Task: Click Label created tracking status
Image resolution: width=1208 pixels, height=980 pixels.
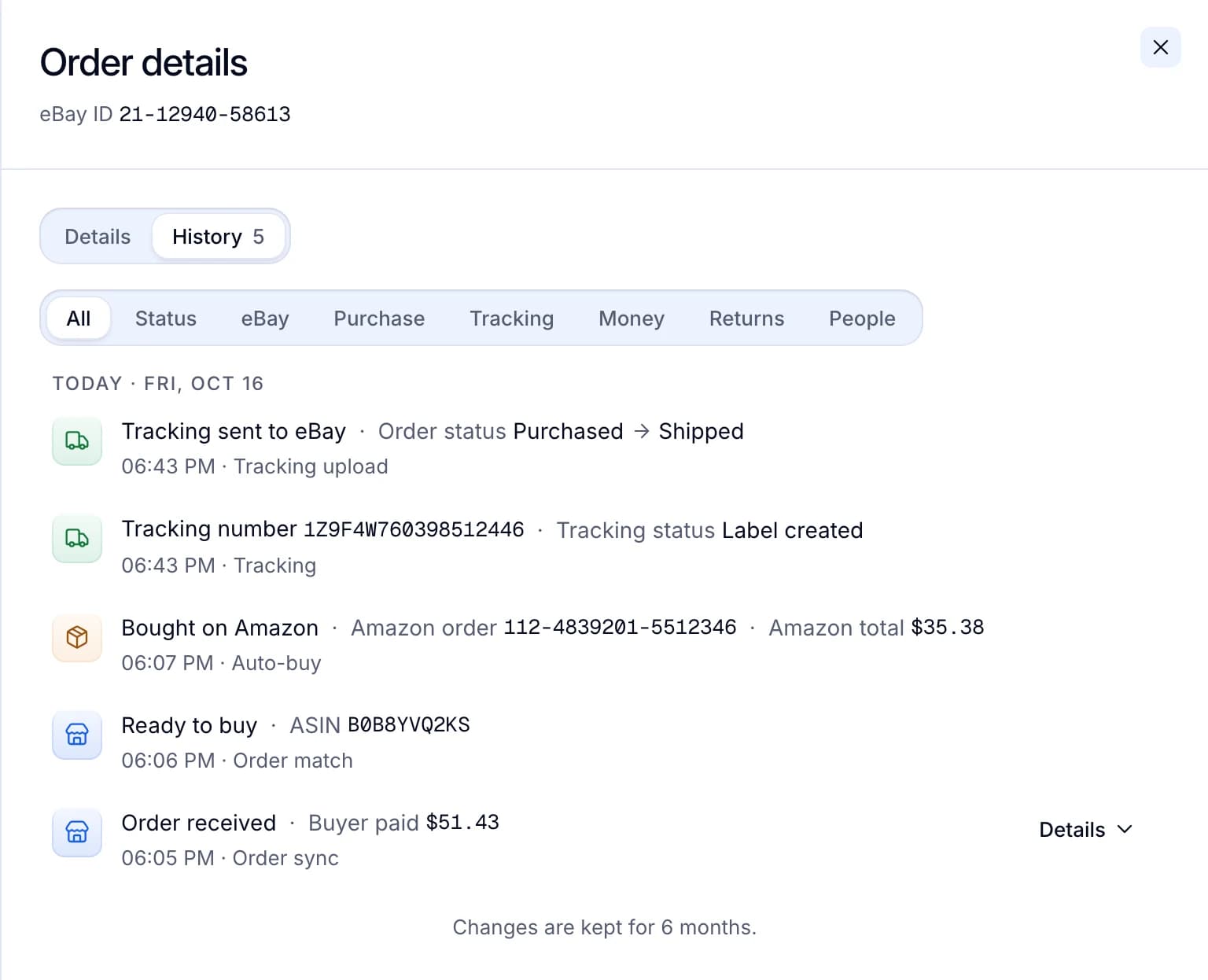Action: 792,530
